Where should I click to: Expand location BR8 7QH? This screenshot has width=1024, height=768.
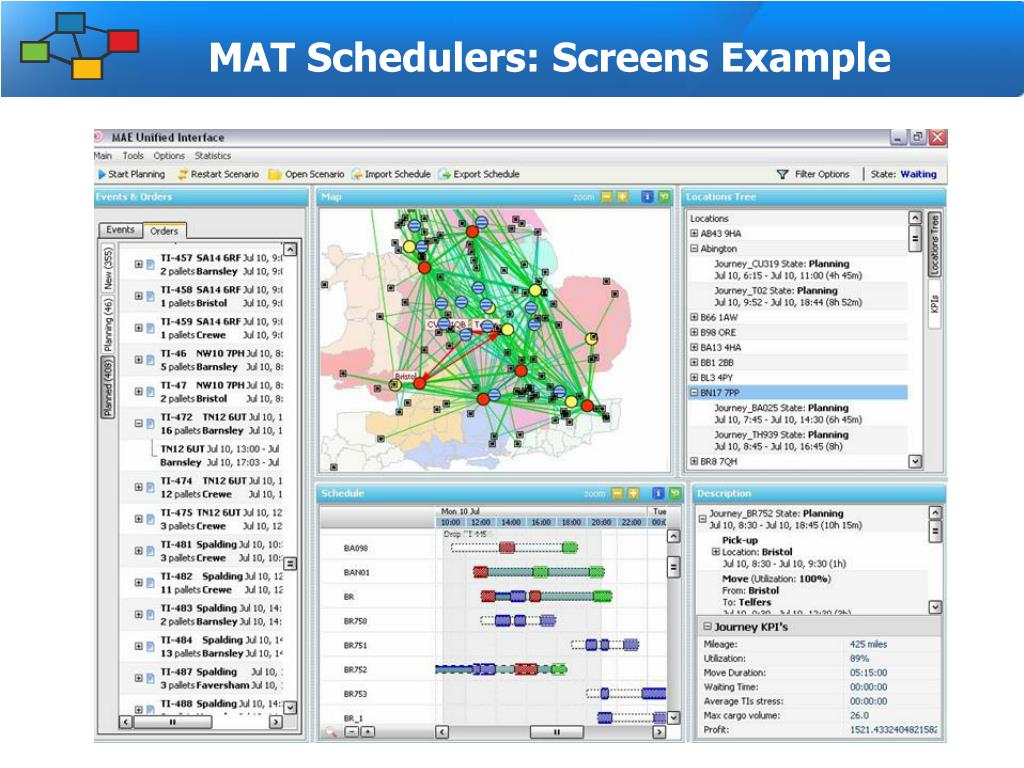pos(694,462)
